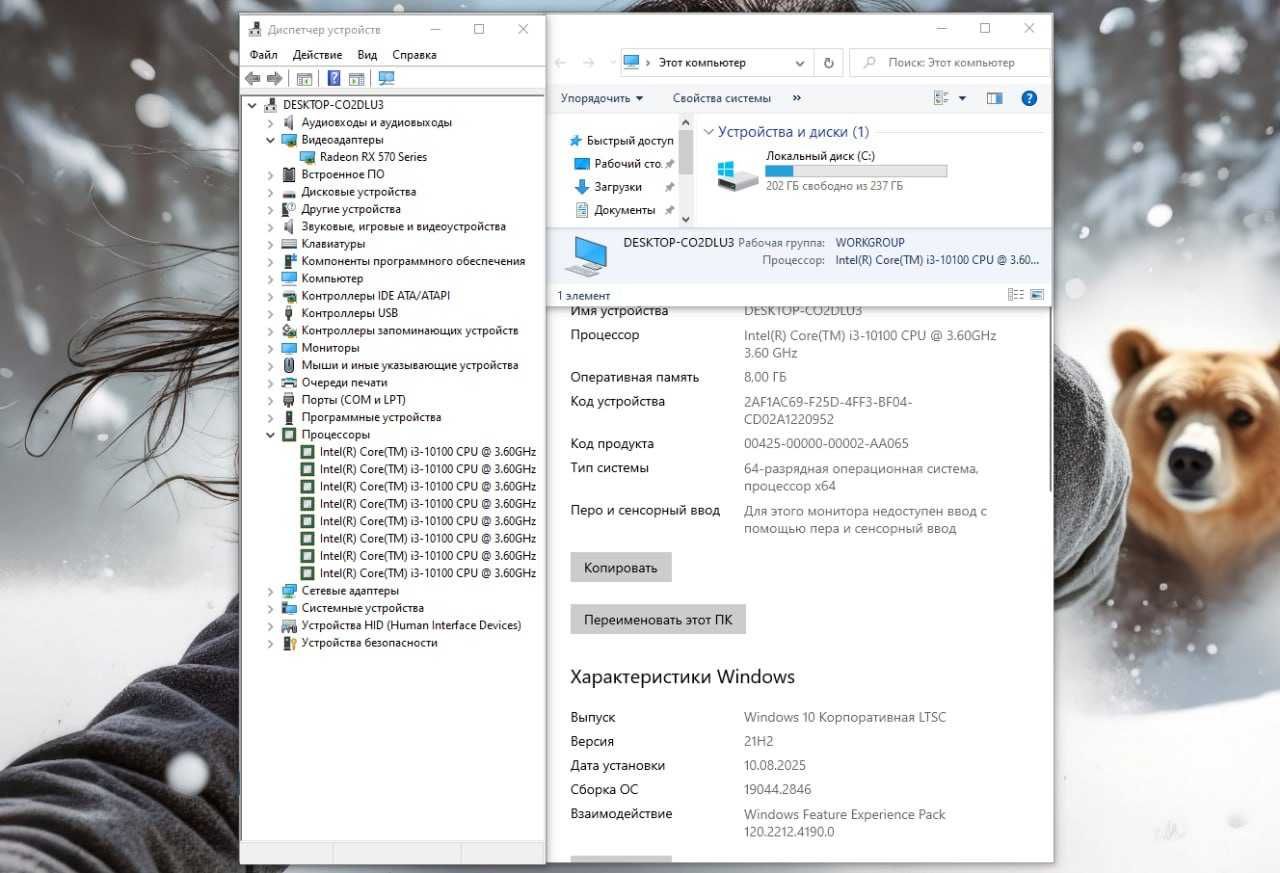Click the Radeon RX 570 Series adapter icon

click(308, 157)
